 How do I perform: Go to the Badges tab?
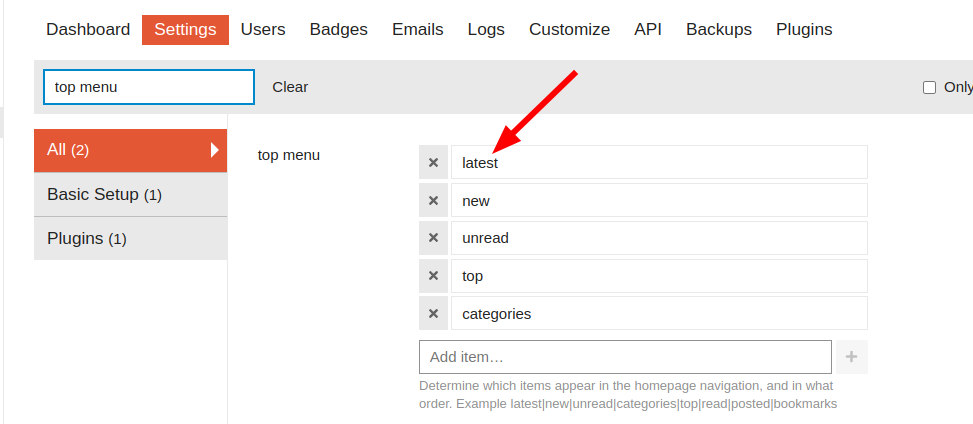coord(338,30)
